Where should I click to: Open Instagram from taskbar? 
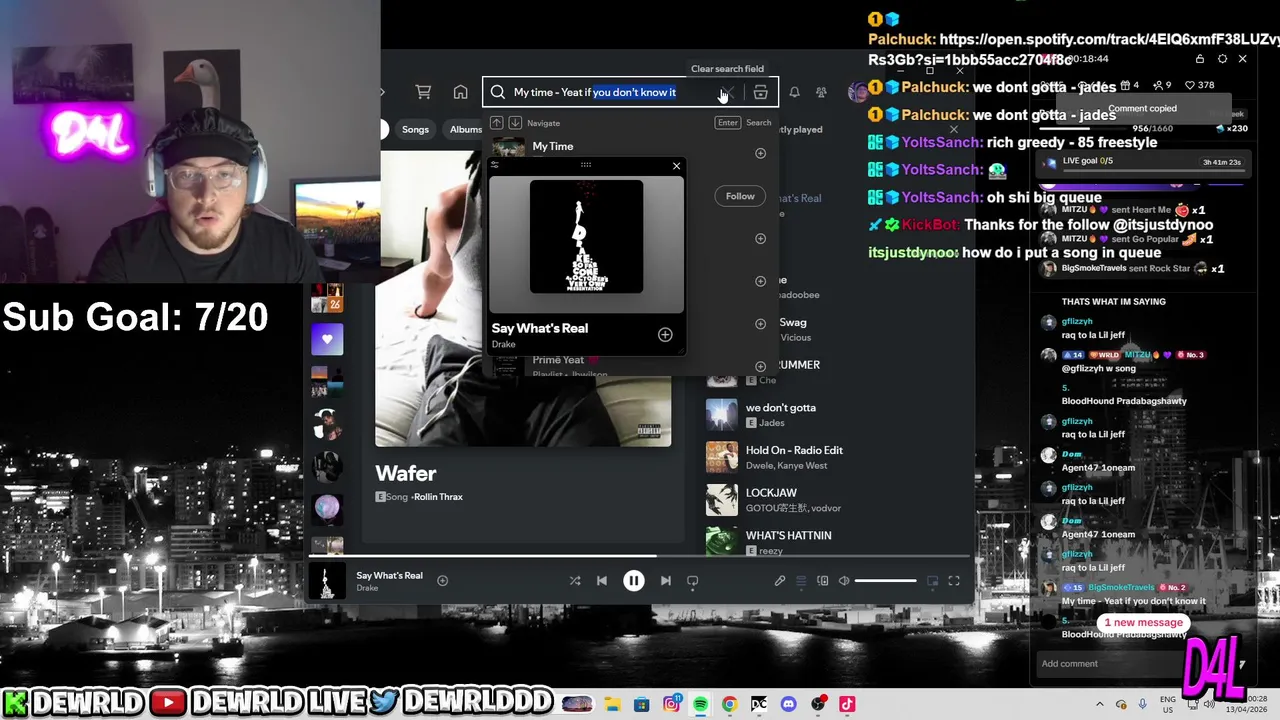[671, 704]
